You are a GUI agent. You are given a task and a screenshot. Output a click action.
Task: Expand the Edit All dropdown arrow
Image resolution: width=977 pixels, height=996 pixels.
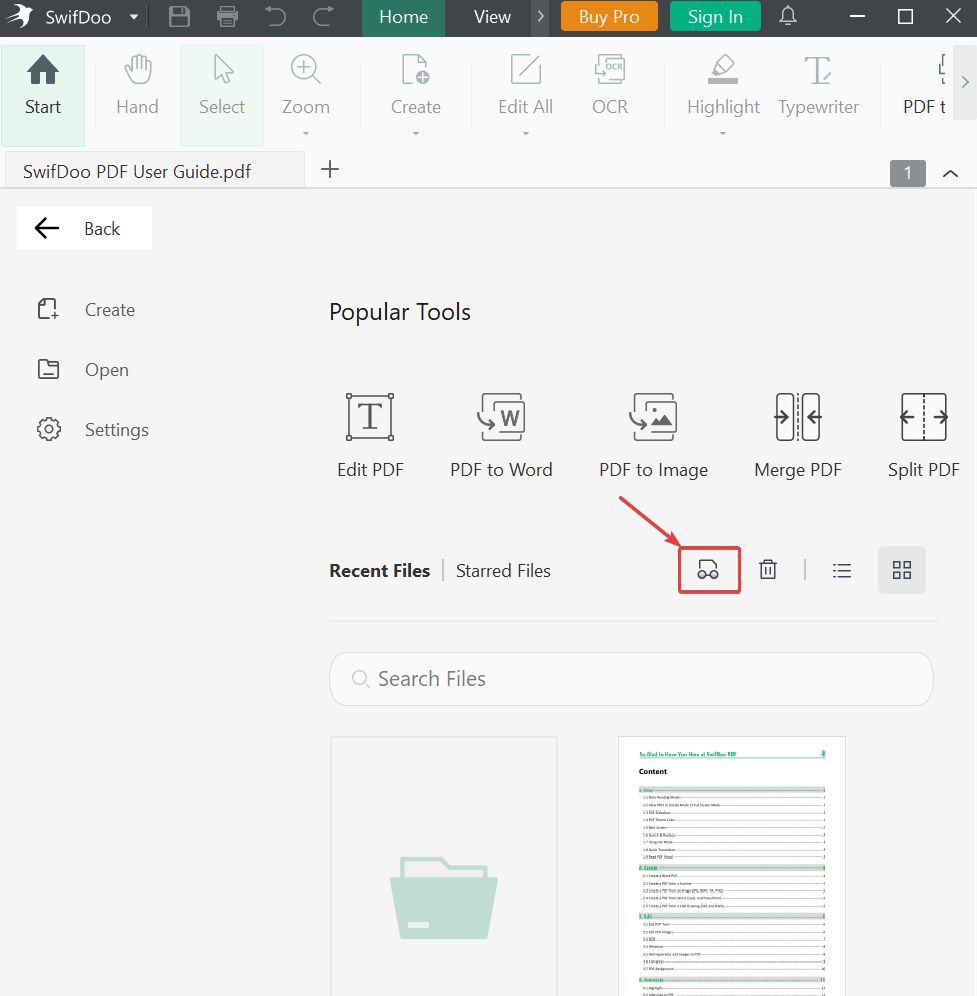[525, 133]
